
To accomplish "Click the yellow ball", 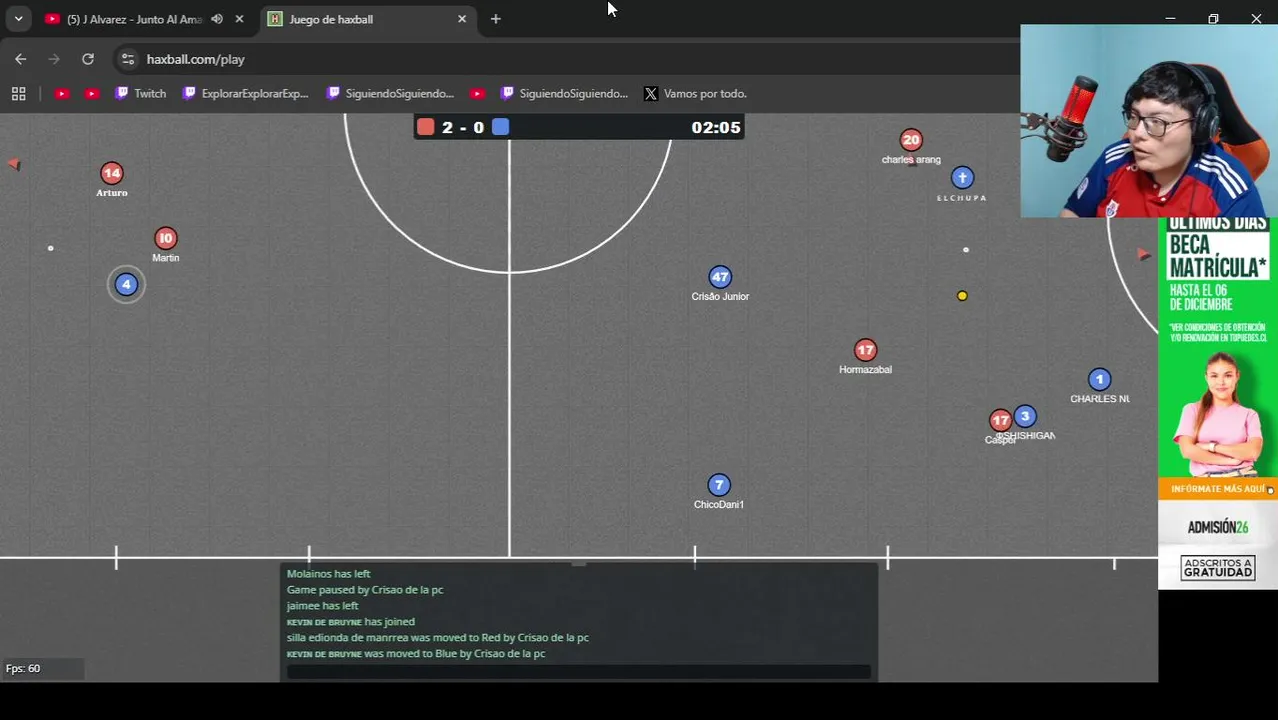I will point(962,296).
